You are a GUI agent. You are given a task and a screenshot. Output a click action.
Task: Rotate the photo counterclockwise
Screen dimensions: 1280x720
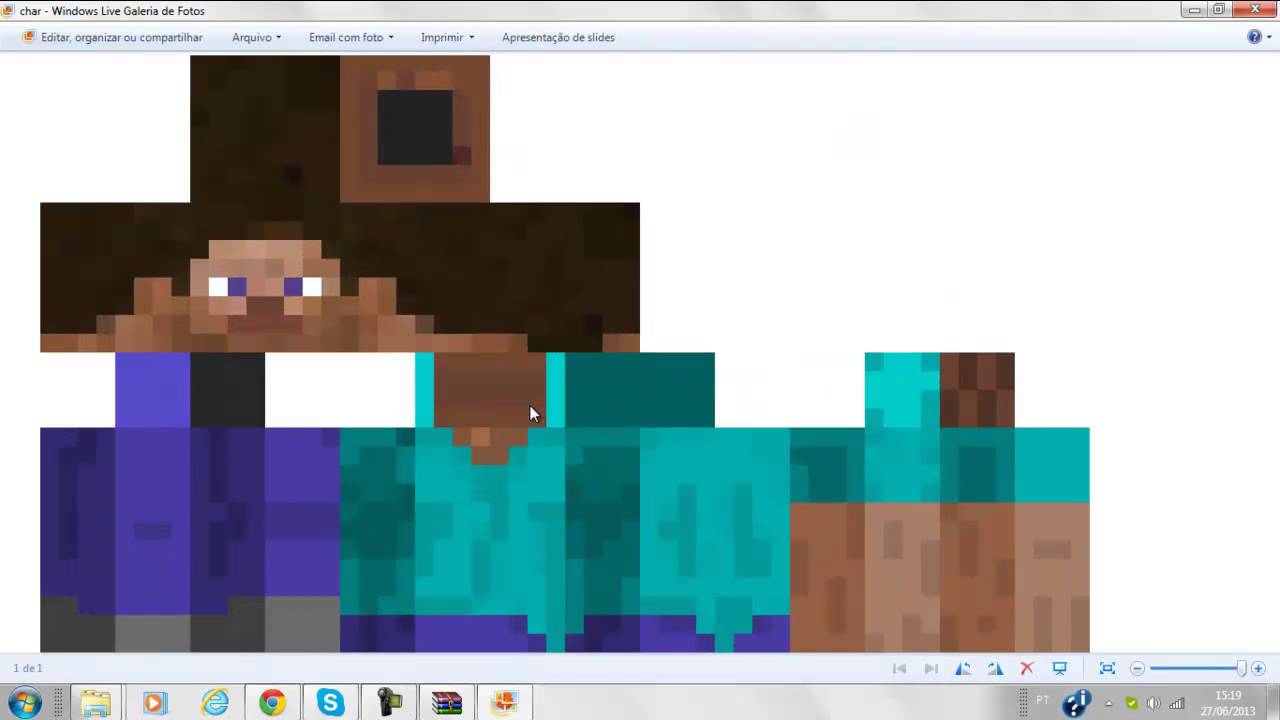(963, 668)
